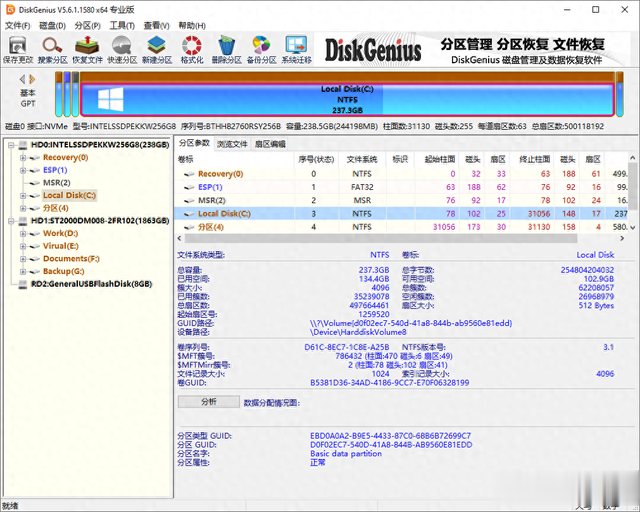
Task: Click the drive icon beside Backup(G:) in tree
Action: (x=35, y=272)
